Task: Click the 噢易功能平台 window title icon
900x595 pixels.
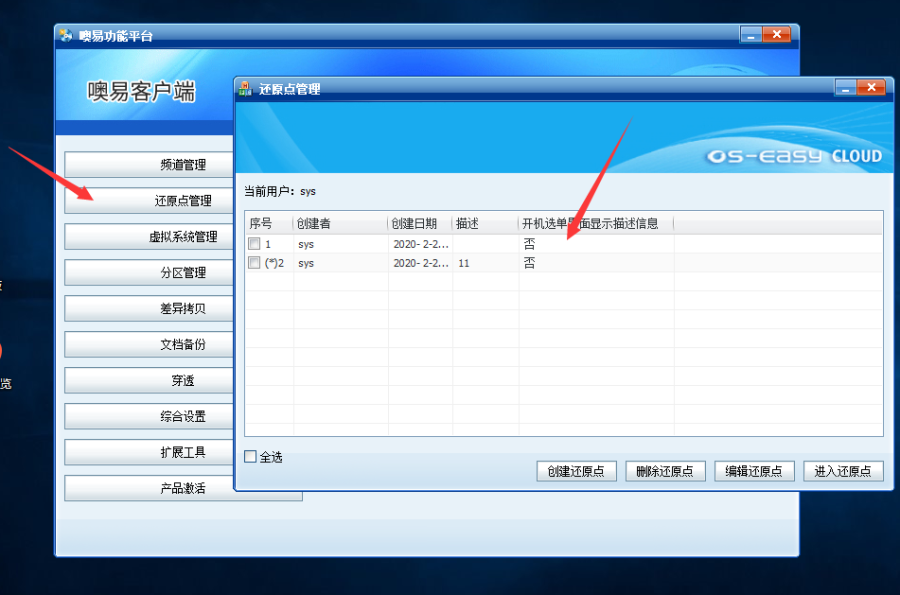Action: 66,36
